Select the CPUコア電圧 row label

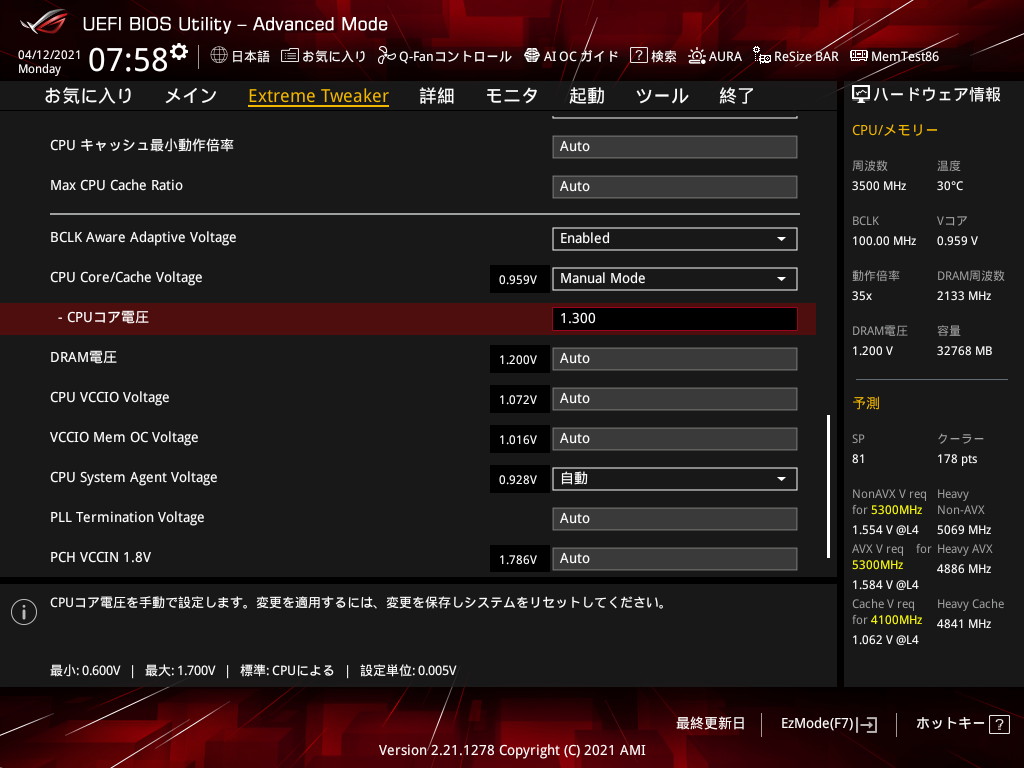click(103, 317)
